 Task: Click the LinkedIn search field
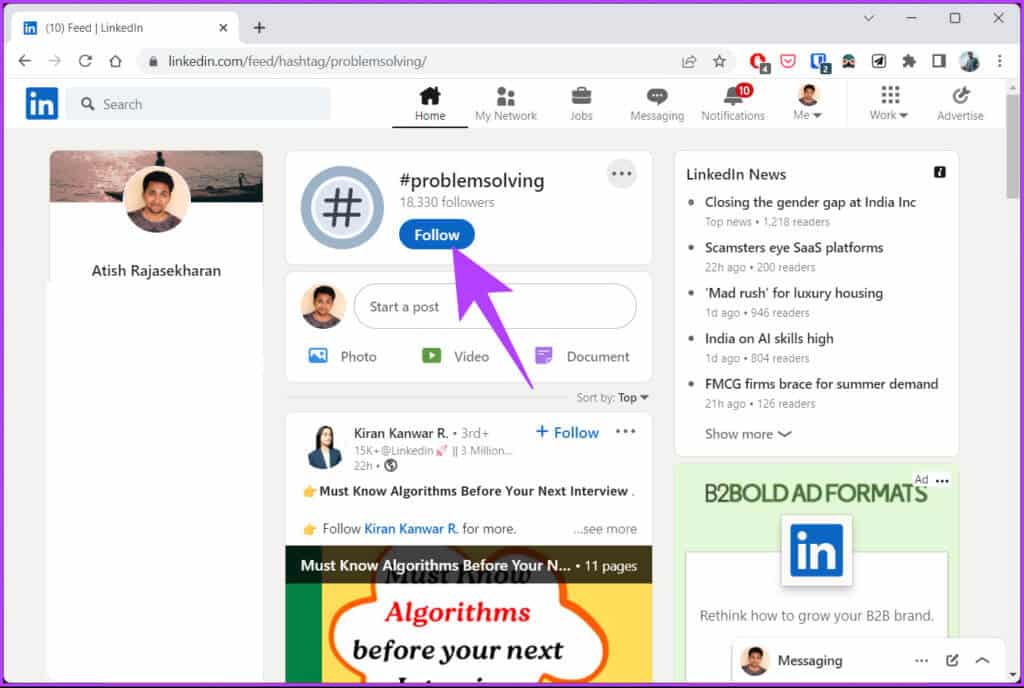coord(199,104)
